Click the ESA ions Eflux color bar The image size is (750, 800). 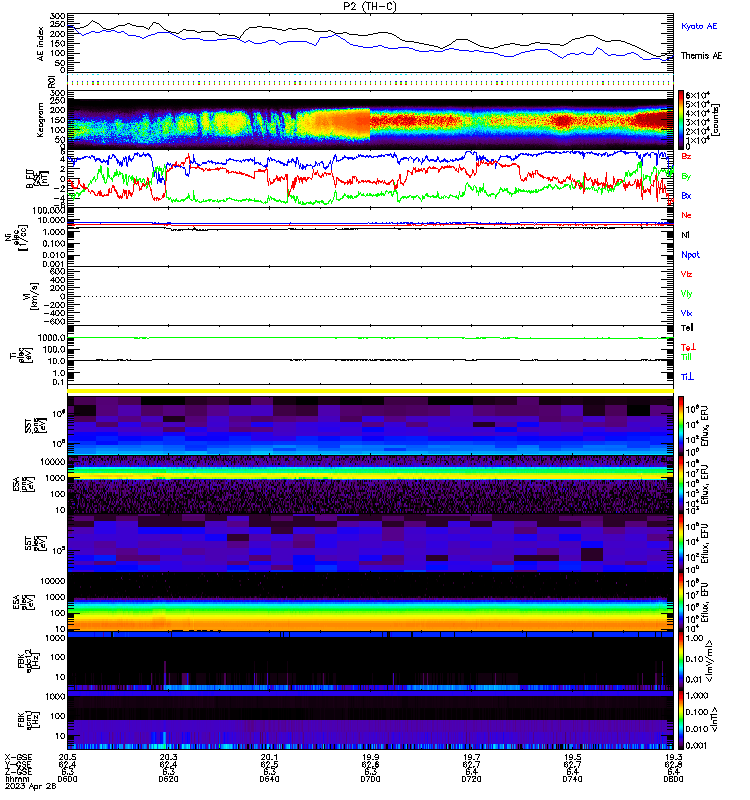pos(681,485)
